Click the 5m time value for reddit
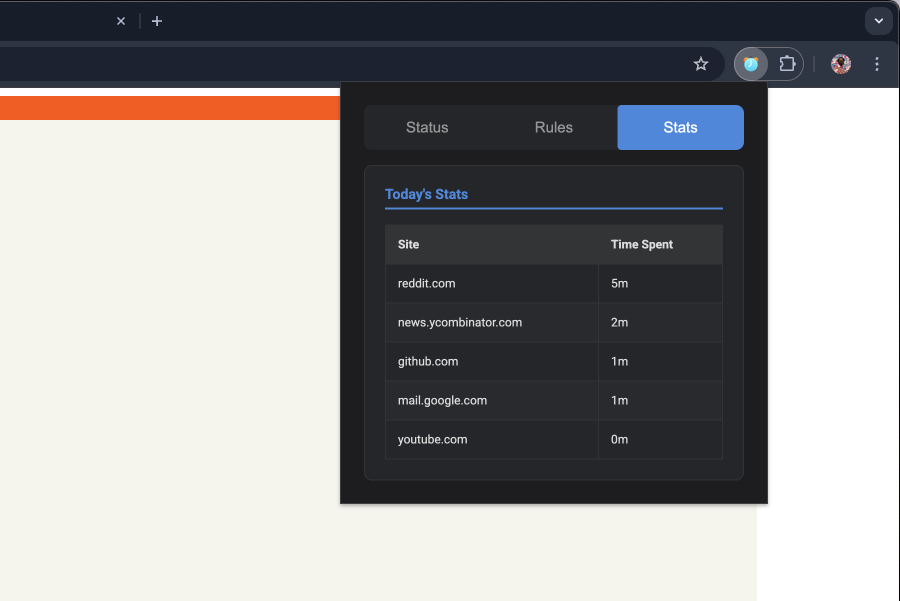The height and width of the screenshot is (601, 900). (619, 284)
